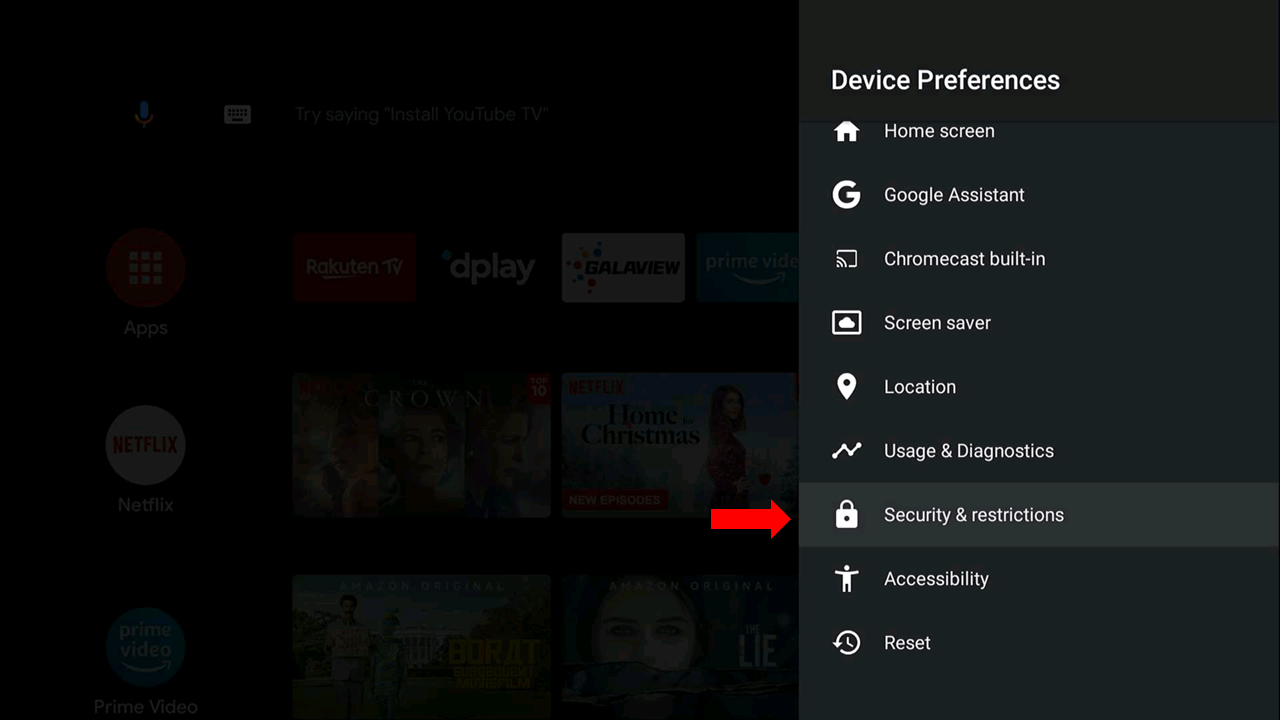The image size is (1280, 720).
Task: Open the Google Assistant settings entry
Action: (1039, 195)
